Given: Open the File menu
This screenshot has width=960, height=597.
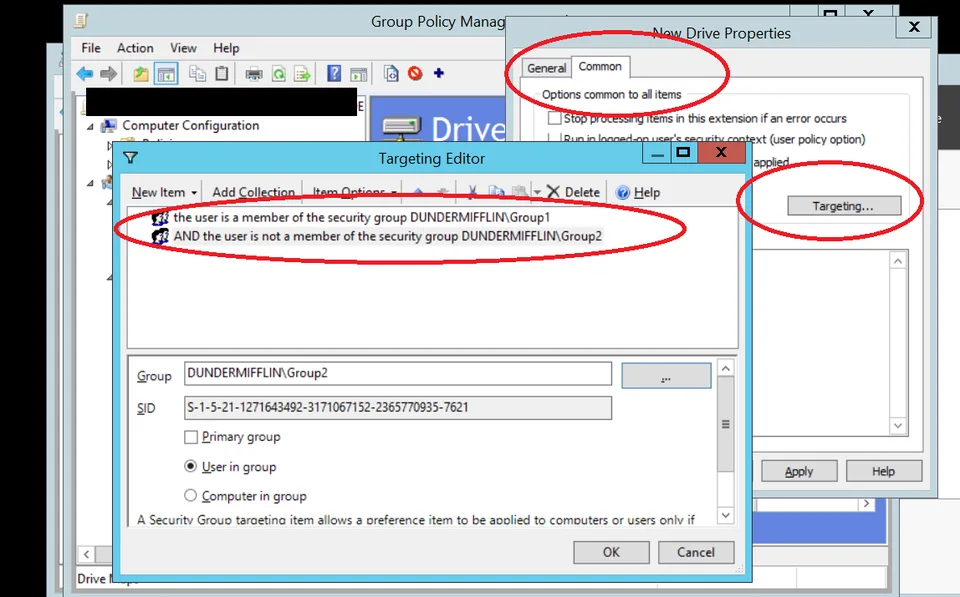Looking at the screenshot, I should pos(91,48).
